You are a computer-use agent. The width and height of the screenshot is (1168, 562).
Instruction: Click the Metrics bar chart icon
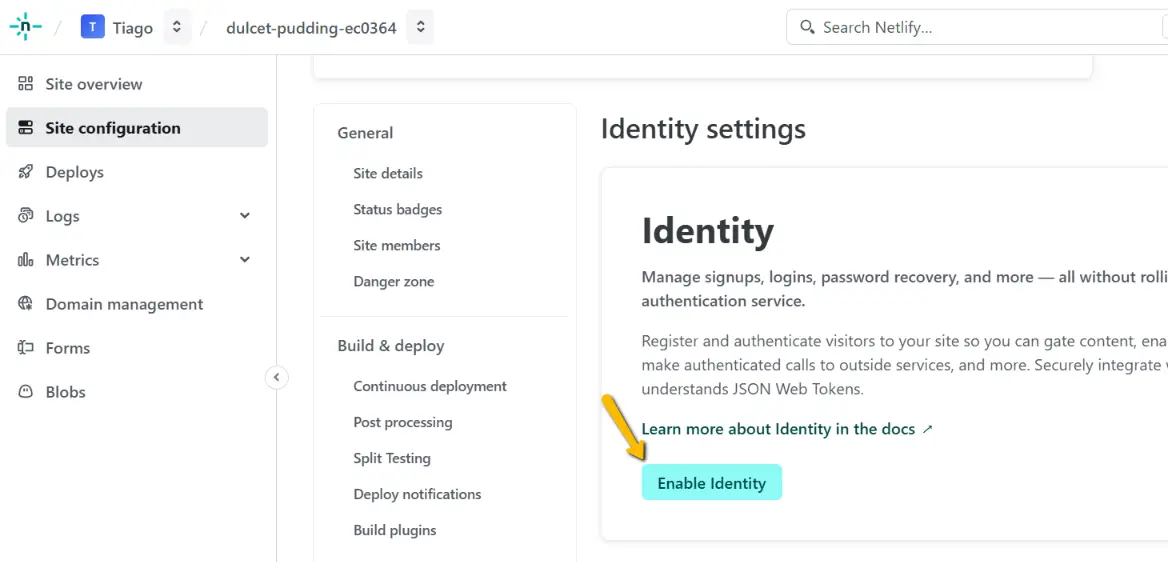25,259
